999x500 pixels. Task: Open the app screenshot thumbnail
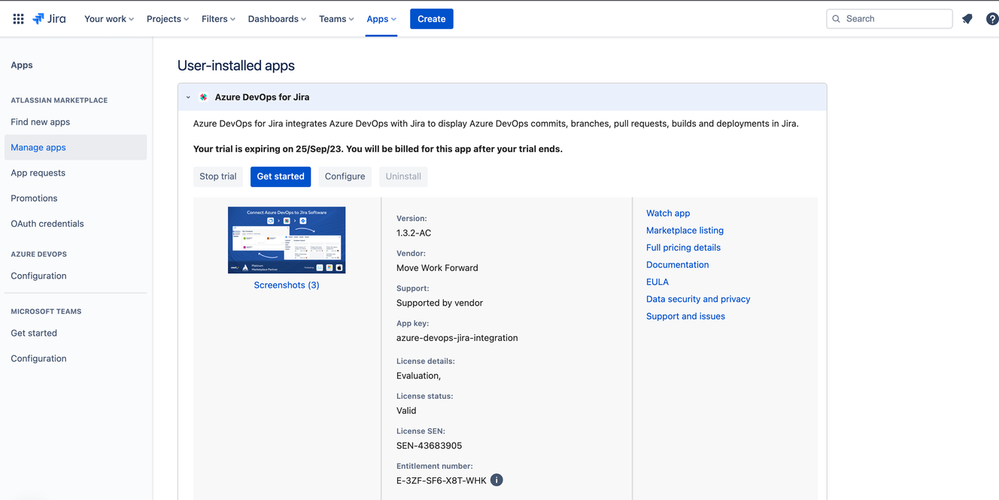pos(287,240)
